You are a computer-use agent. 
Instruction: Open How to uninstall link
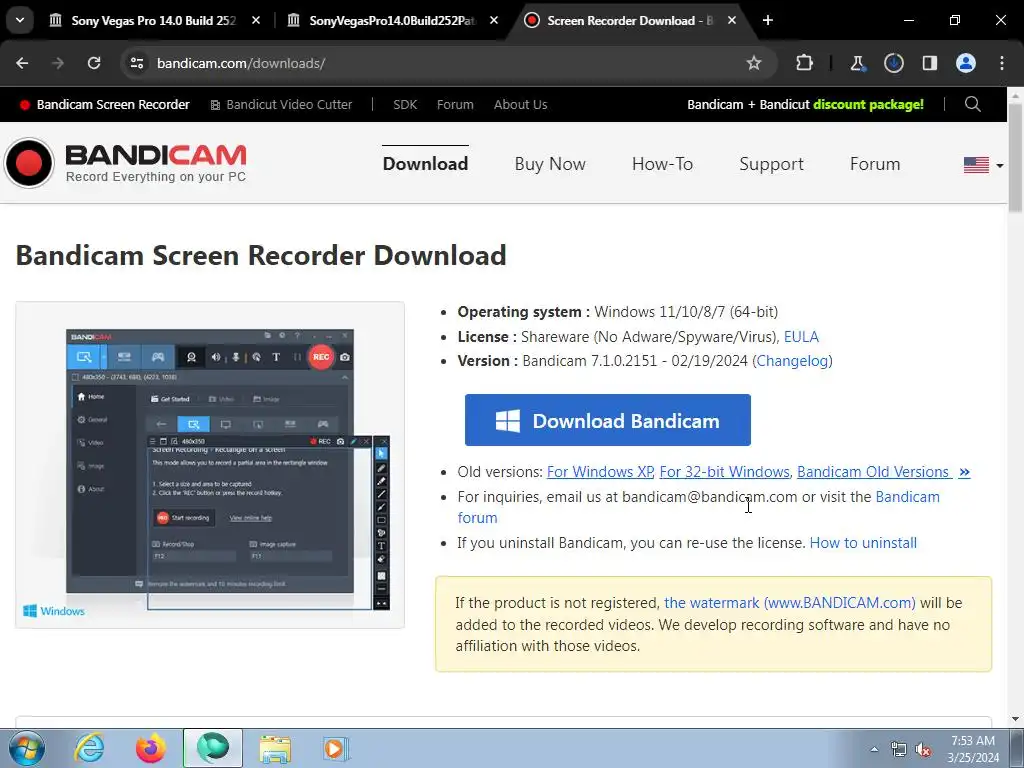863,543
